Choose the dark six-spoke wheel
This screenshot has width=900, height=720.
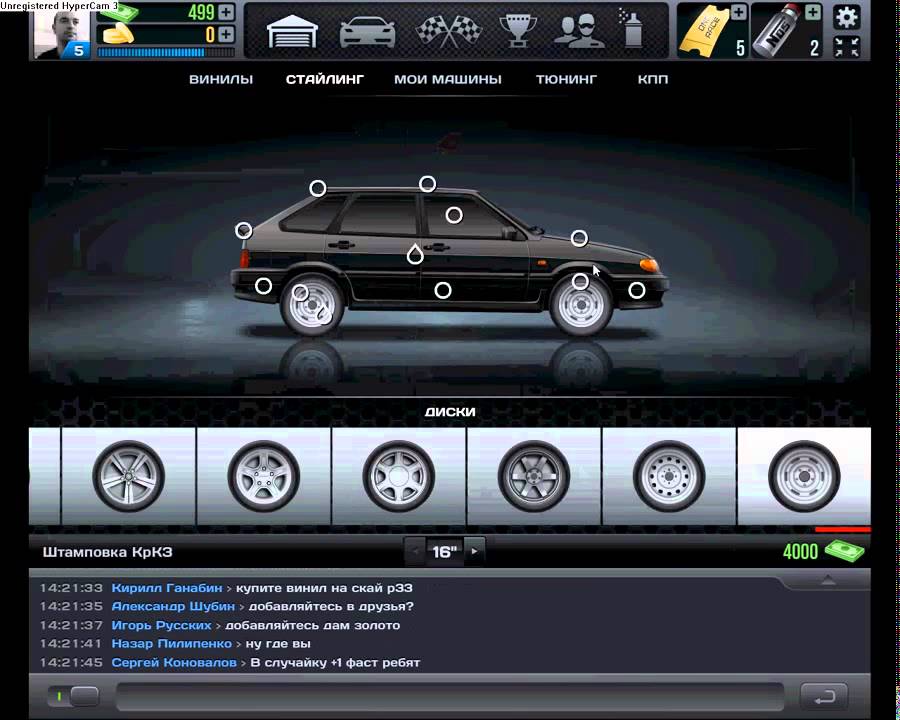tap(534, 476)
